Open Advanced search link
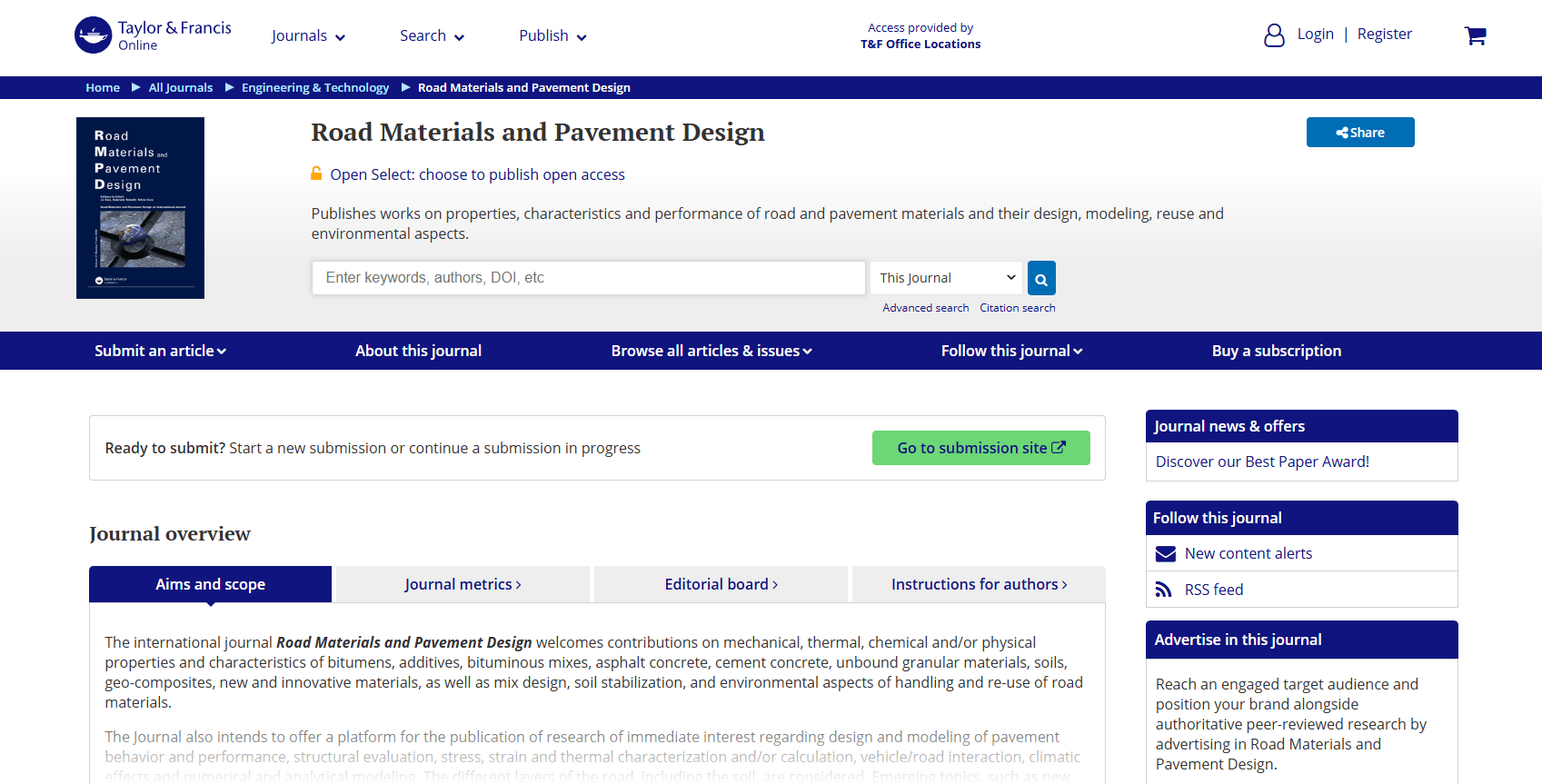Viewport: 1542px width, 784px height. tap(925, 308)
